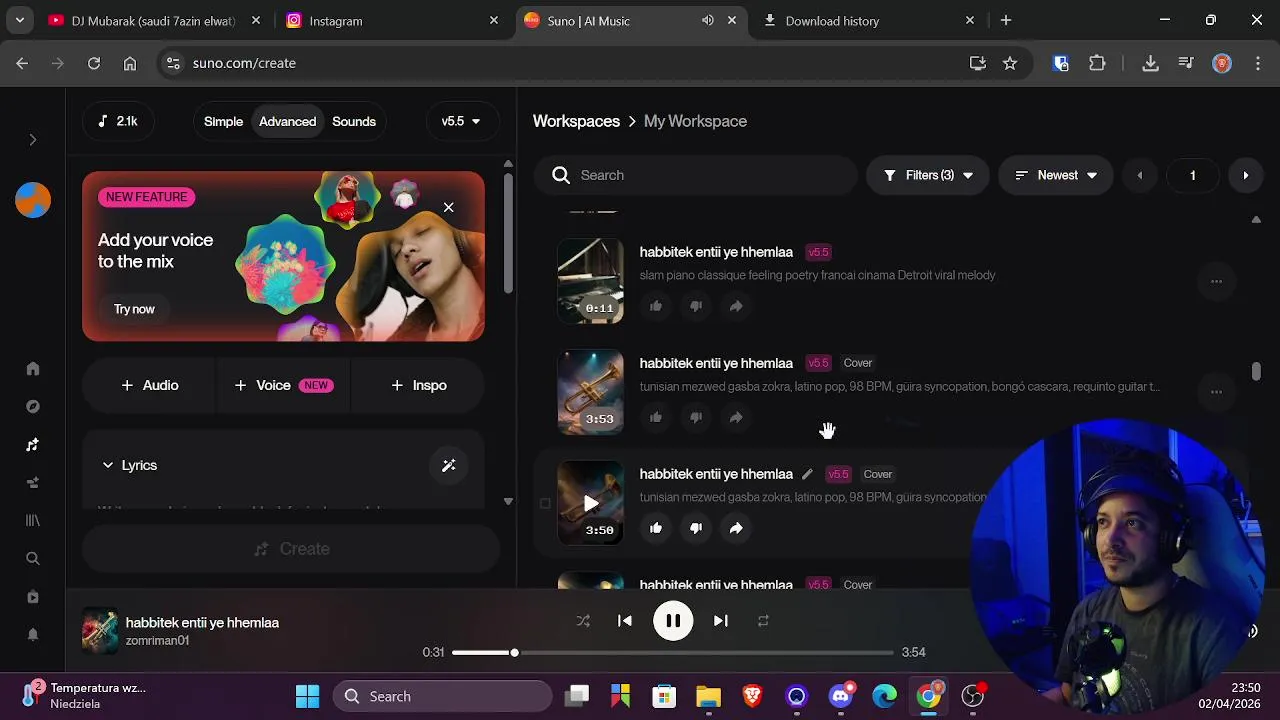Share the 3:50 Cover song
Image resolution: width=1280 pixels, height=720 pixels.
pos(736,528)
